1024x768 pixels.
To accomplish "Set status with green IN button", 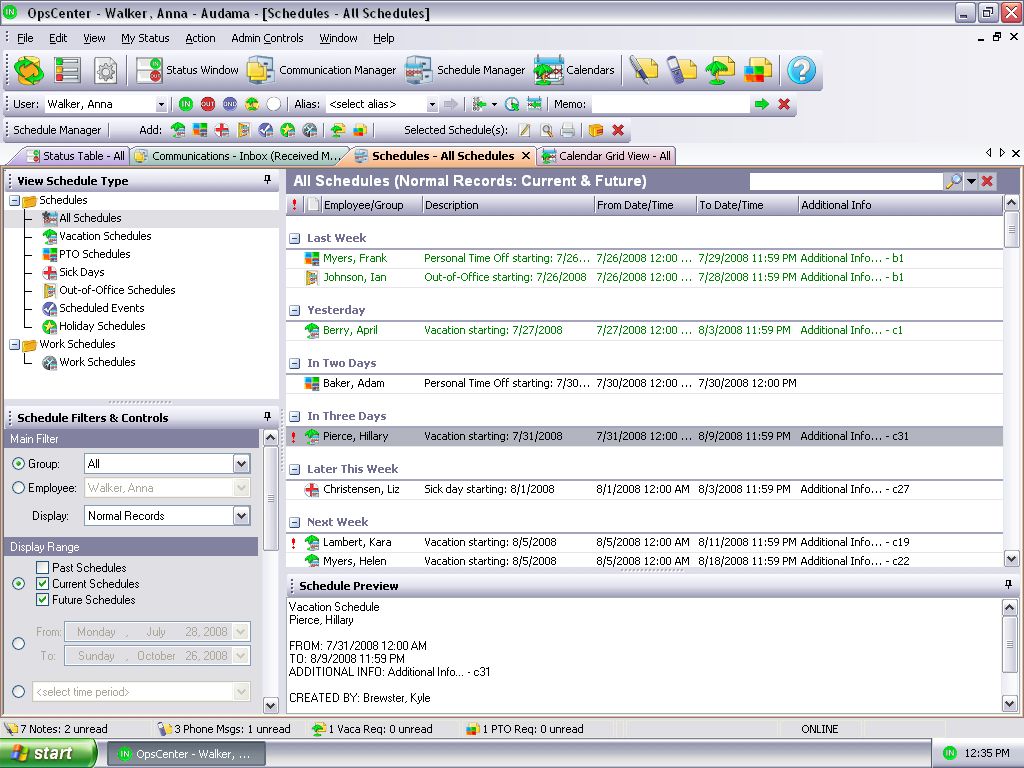I will point(186,104).
